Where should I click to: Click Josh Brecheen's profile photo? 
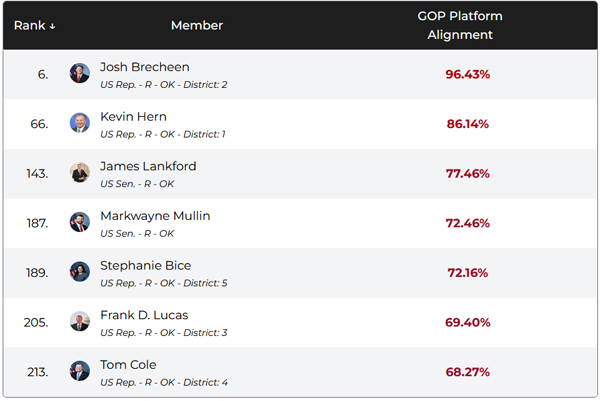[x=80, y=74]
